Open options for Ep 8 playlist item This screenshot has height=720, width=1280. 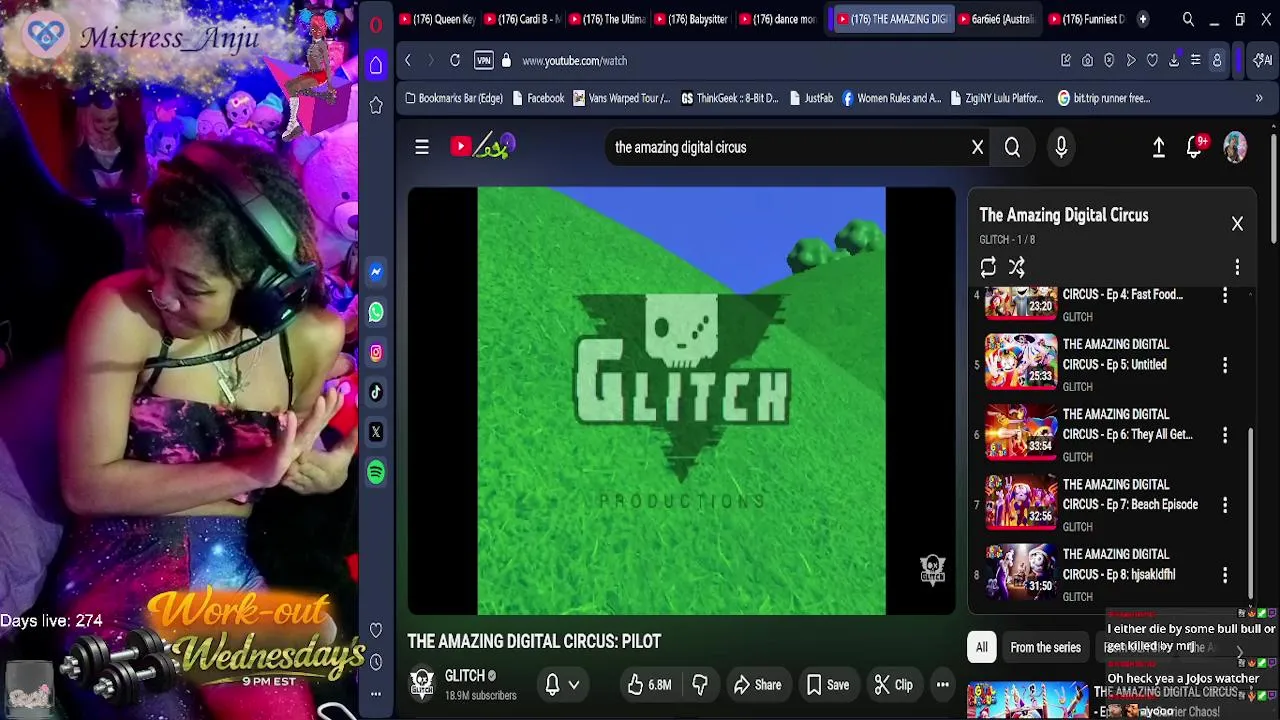click(x=1225, y=575)
